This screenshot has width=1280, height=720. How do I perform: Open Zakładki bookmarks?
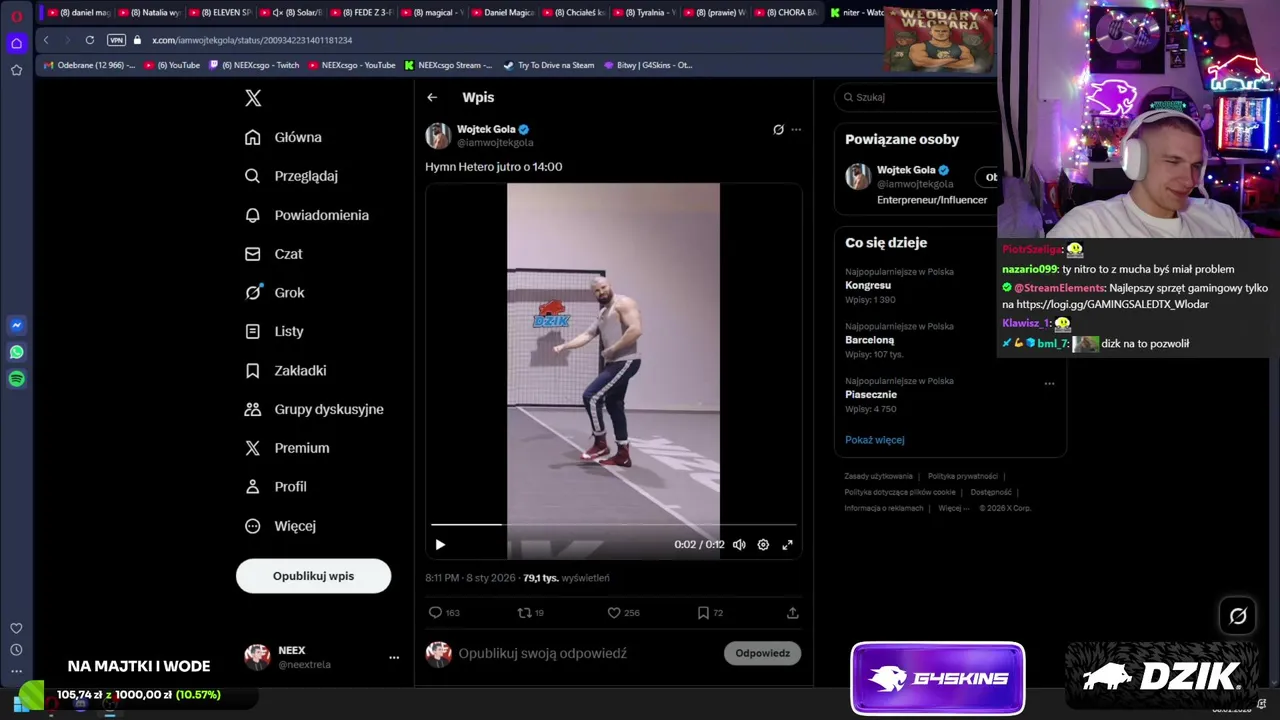point(286,370)
